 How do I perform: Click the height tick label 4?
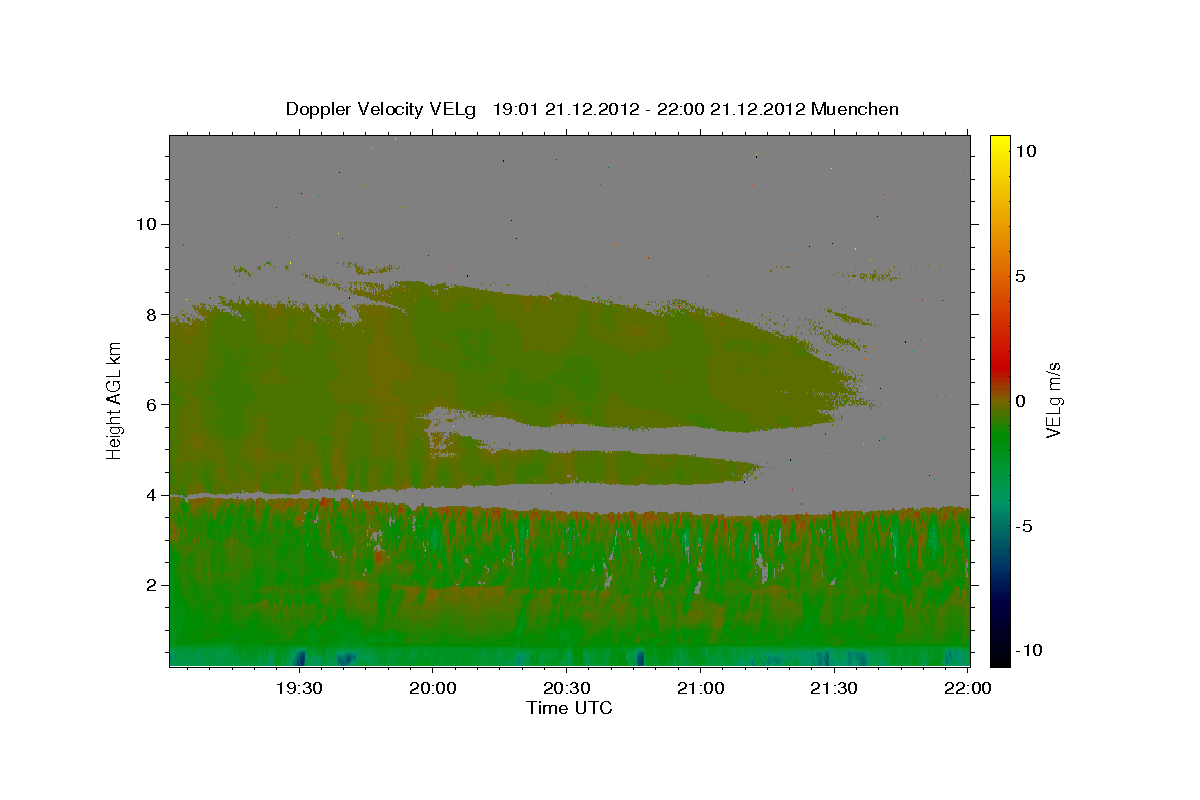point(151,495)
